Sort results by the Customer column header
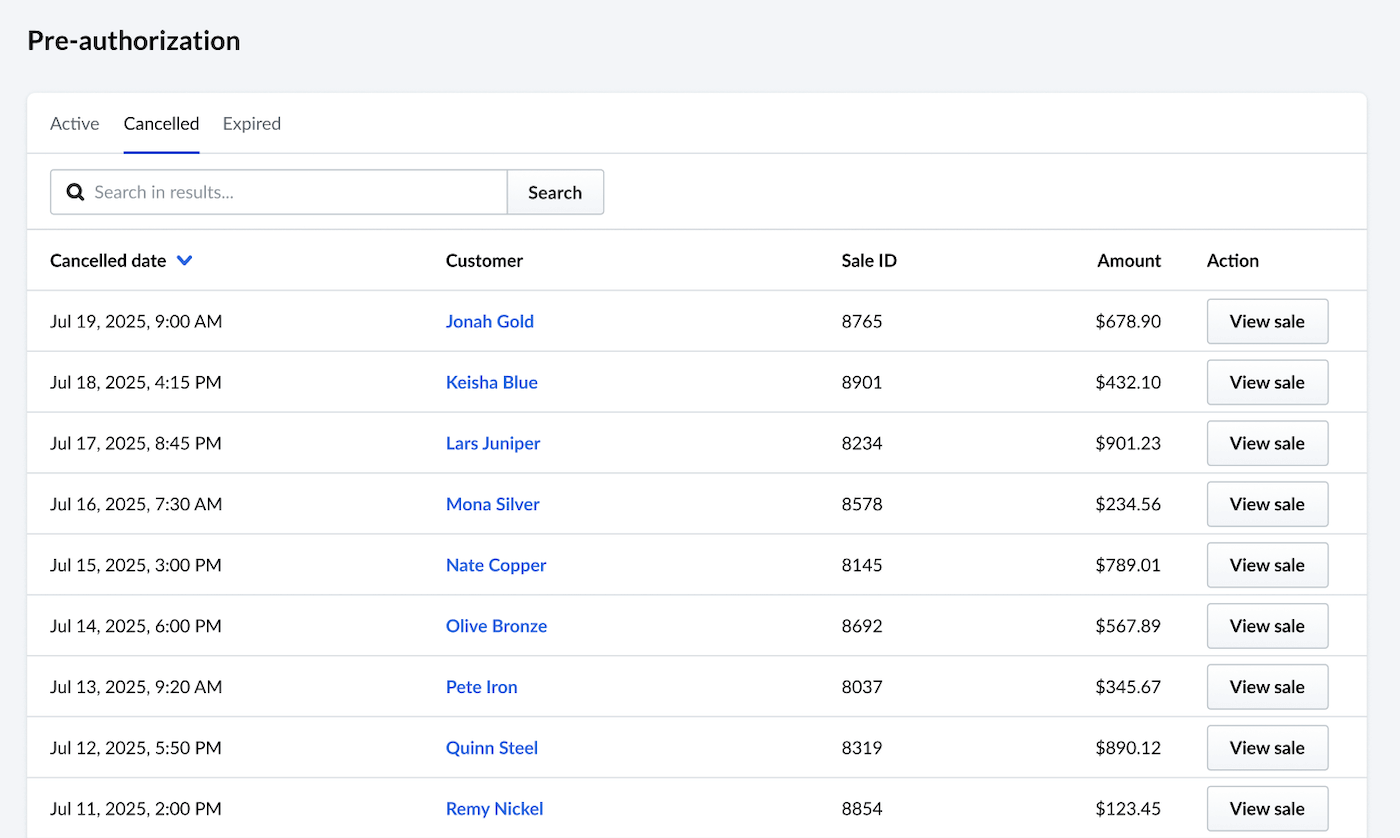Viewport: 1400px width, 838px height. coord(484,260)
